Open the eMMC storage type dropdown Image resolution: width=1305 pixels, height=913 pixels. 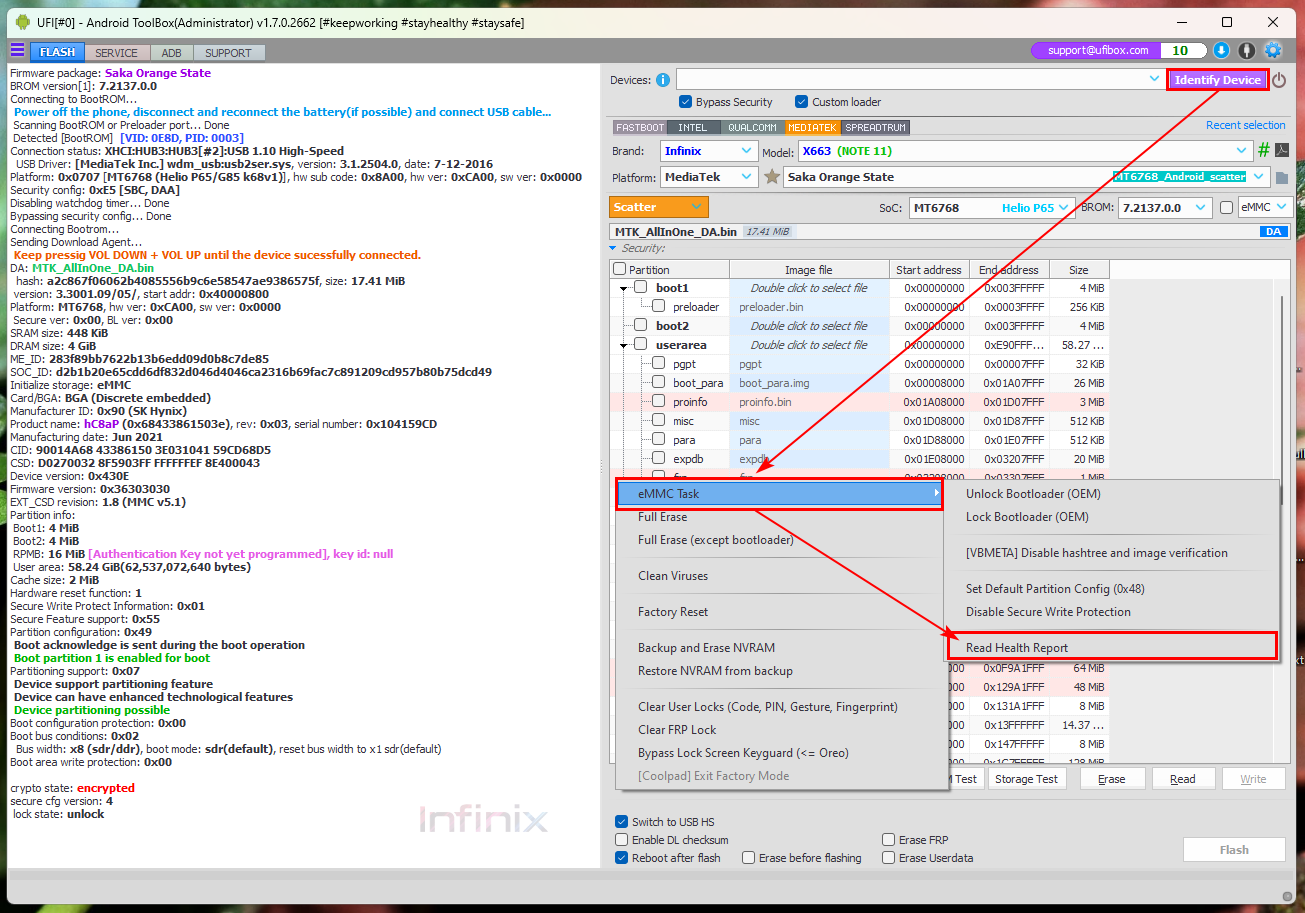tap(1265, 208)
